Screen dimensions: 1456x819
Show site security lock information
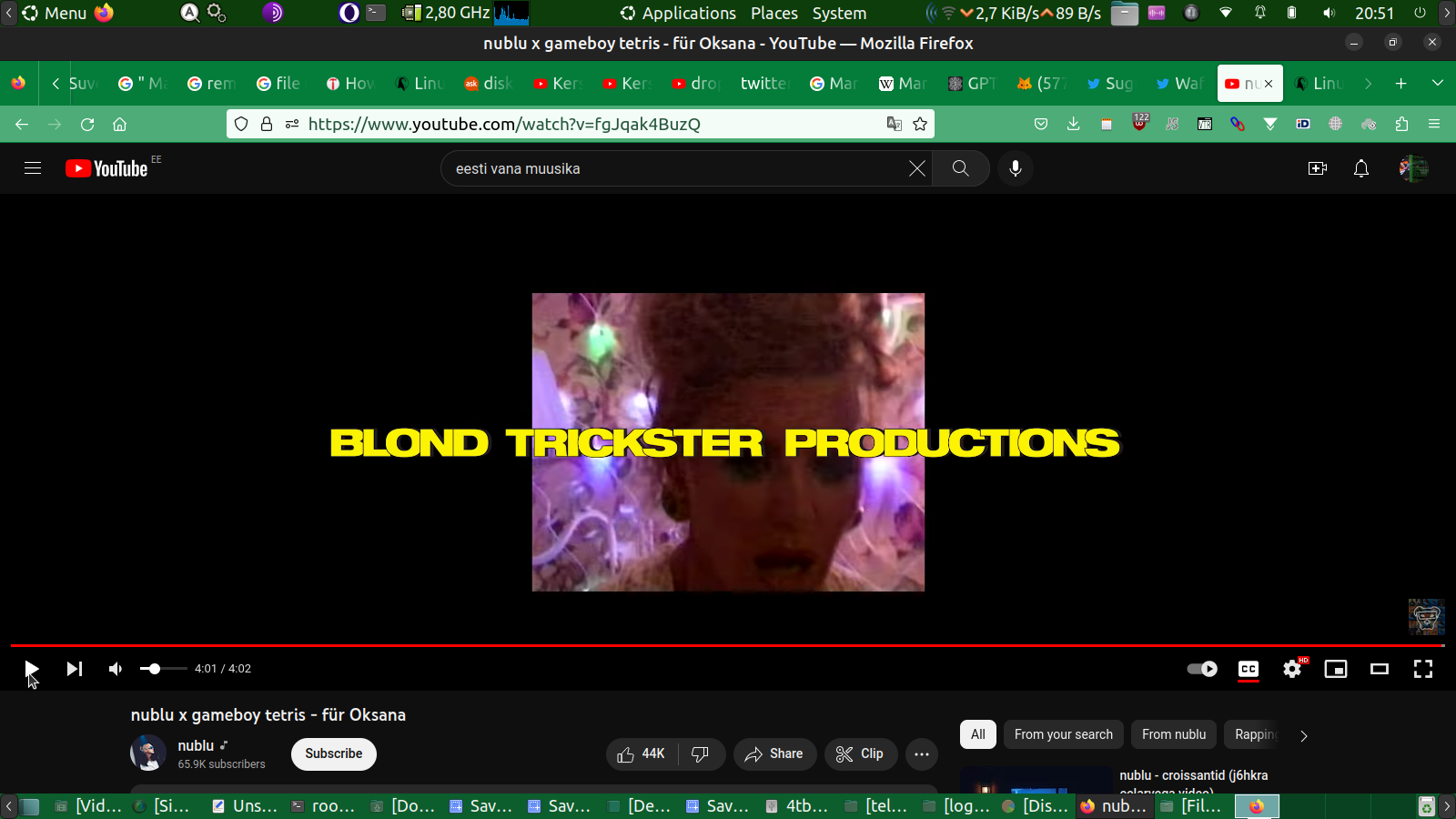pos(267,124)
